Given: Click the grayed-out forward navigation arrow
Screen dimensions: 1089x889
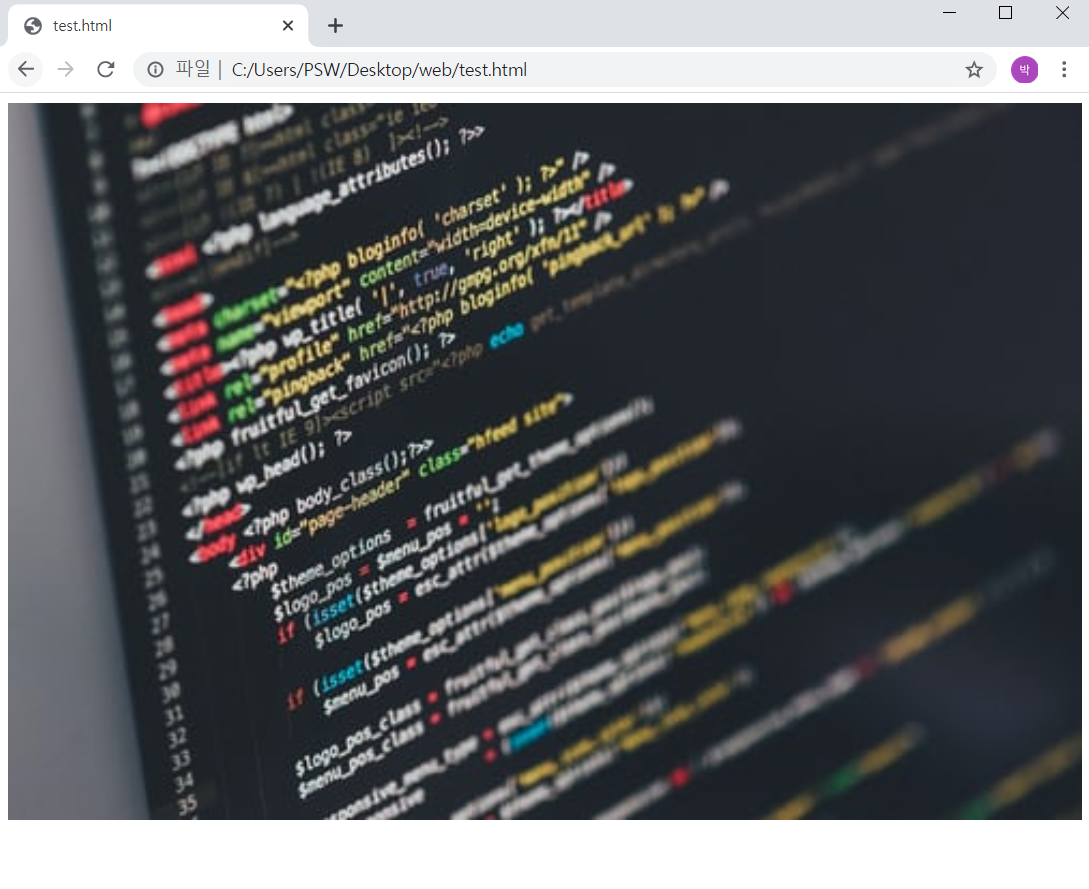Looking at the screenshot, I should [66, 69].
